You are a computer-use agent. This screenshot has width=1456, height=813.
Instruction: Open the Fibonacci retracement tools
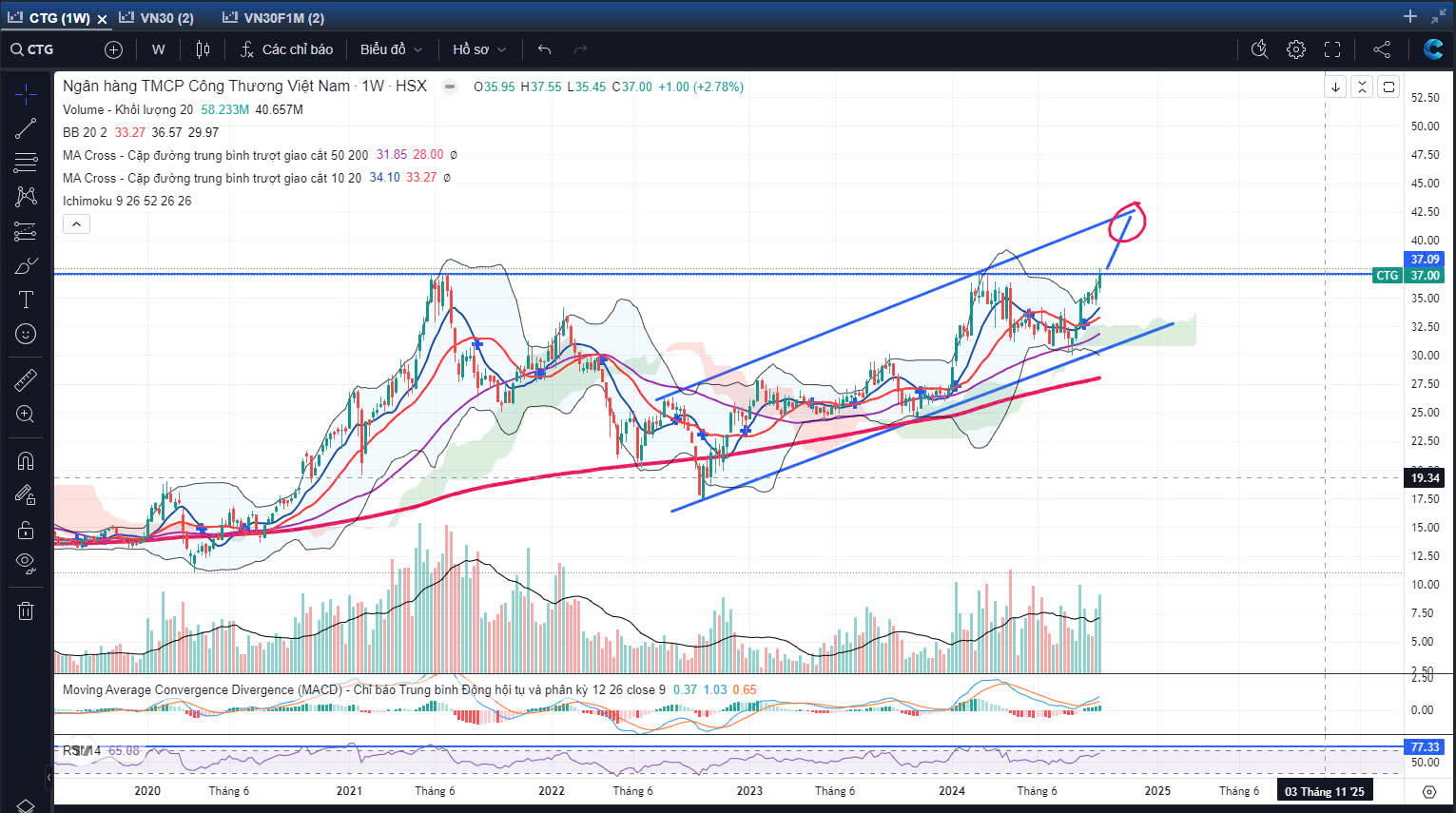click(26, 163)
